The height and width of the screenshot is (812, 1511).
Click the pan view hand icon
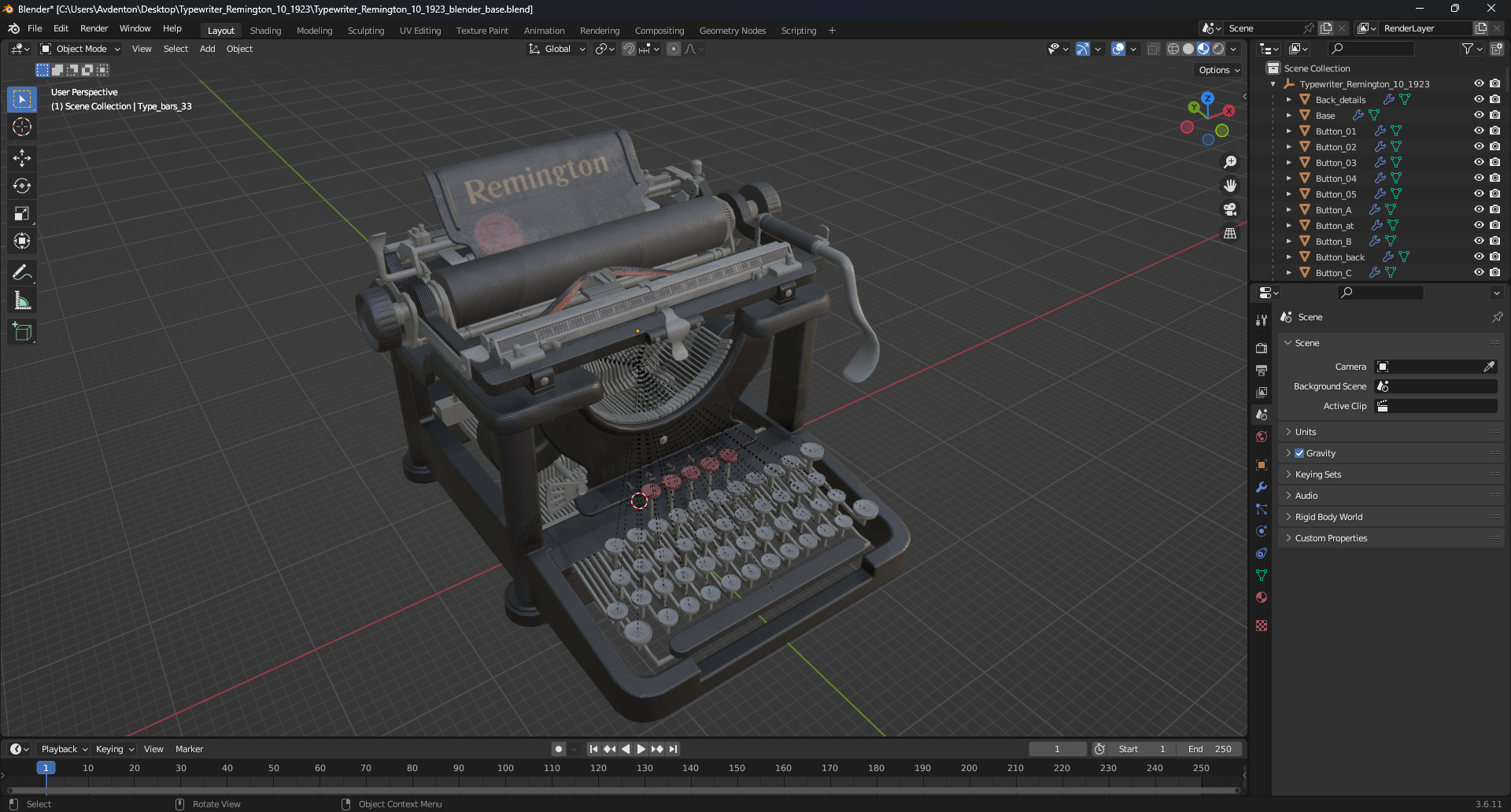pyautogui.click(x=1230, y=186)
